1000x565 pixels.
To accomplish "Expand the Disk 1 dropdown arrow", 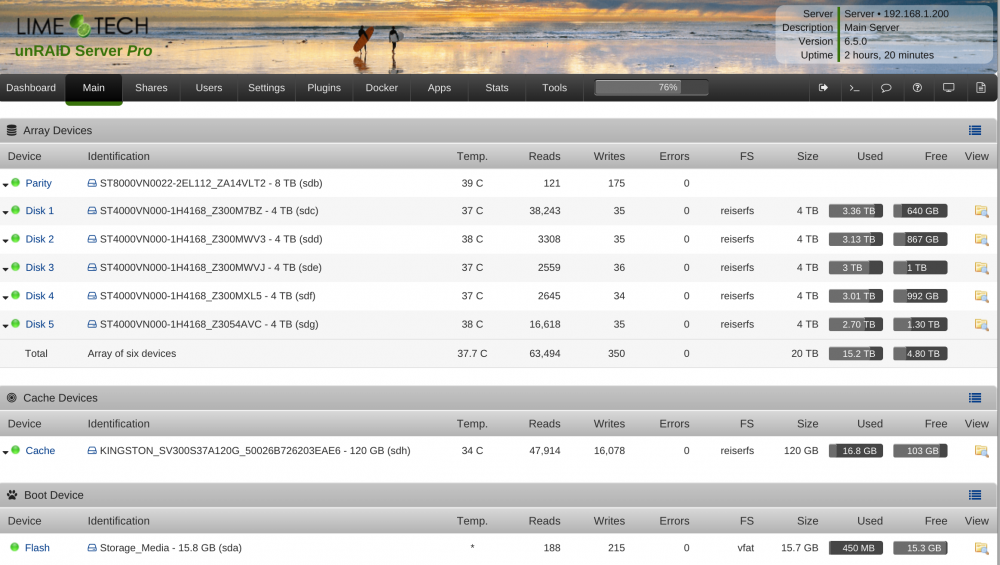I will pyautogui.click(x=6, y=212).
